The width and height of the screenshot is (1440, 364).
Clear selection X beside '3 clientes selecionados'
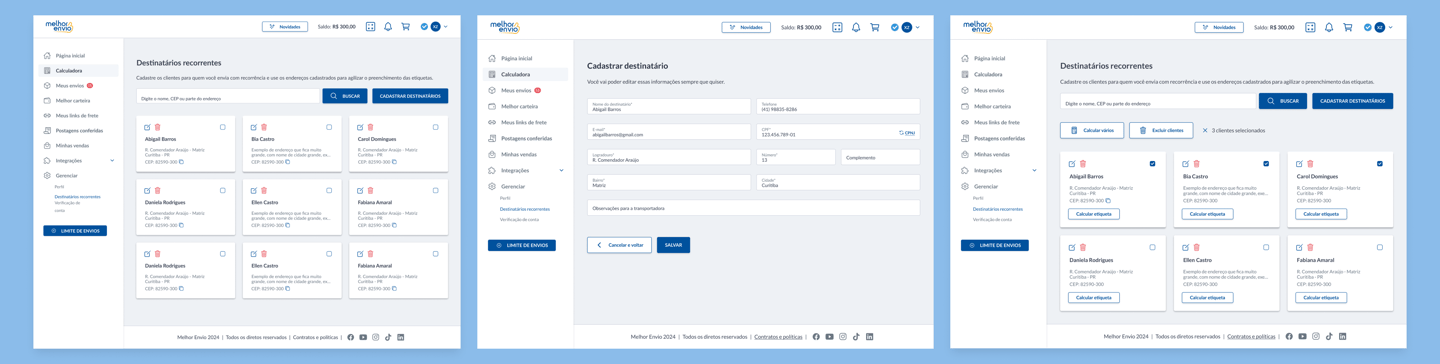1205,130
